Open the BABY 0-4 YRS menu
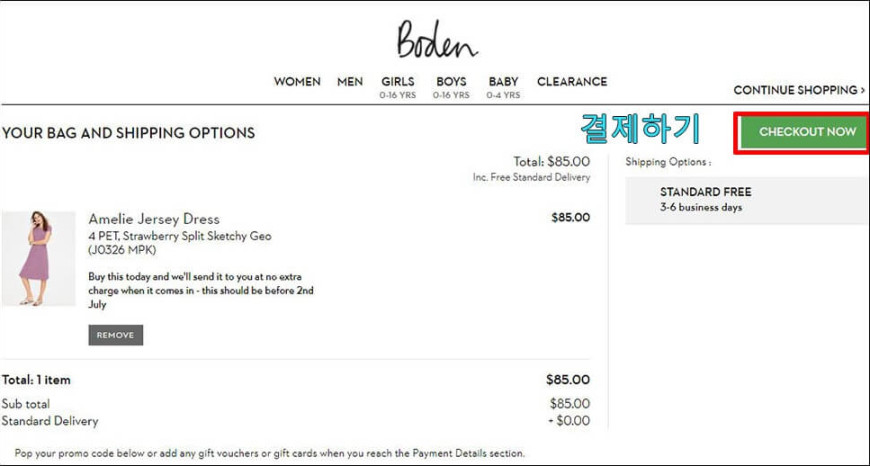 click(x=503, y=88)
